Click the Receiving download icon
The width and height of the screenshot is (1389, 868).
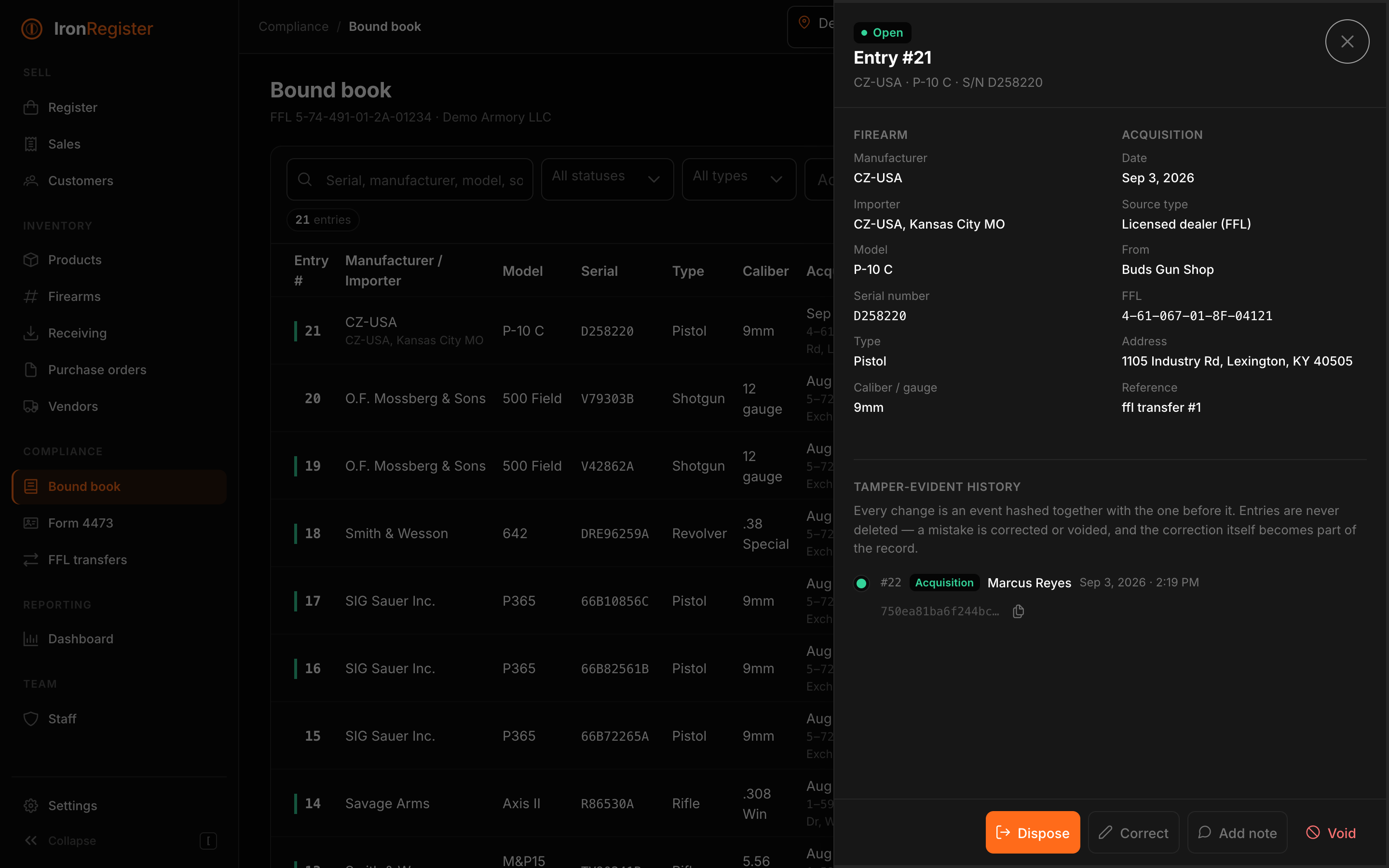point(31,334)
